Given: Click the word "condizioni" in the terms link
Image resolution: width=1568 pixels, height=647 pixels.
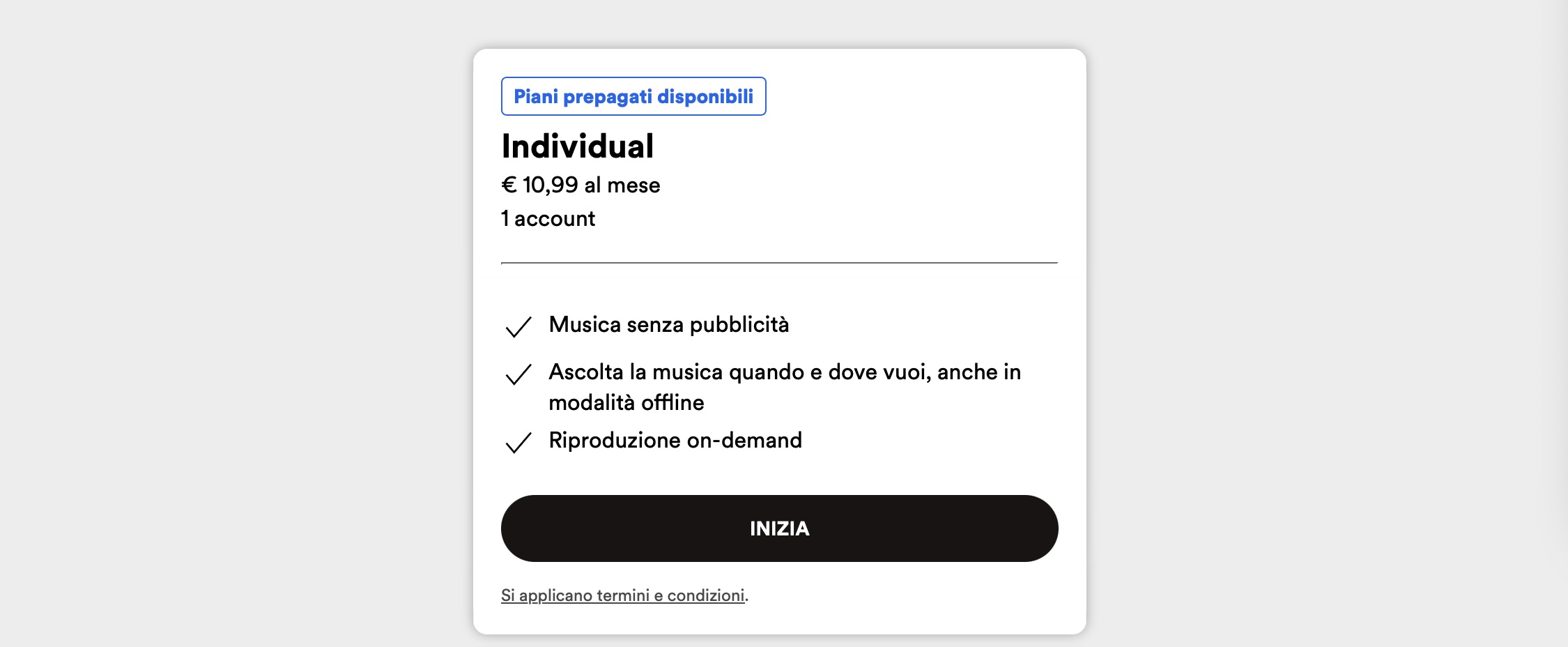Looking at the screenshot, I should pos(705,595).
